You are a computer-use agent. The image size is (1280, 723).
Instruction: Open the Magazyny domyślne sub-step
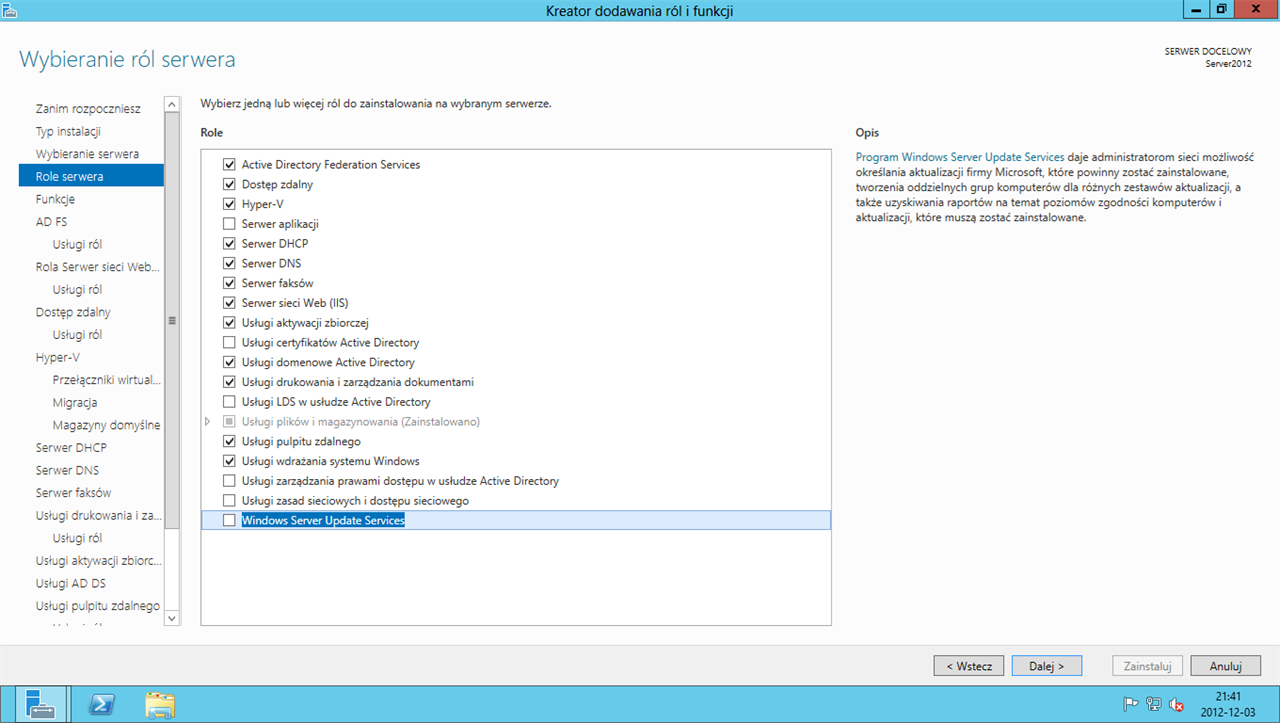click(106, 425)
